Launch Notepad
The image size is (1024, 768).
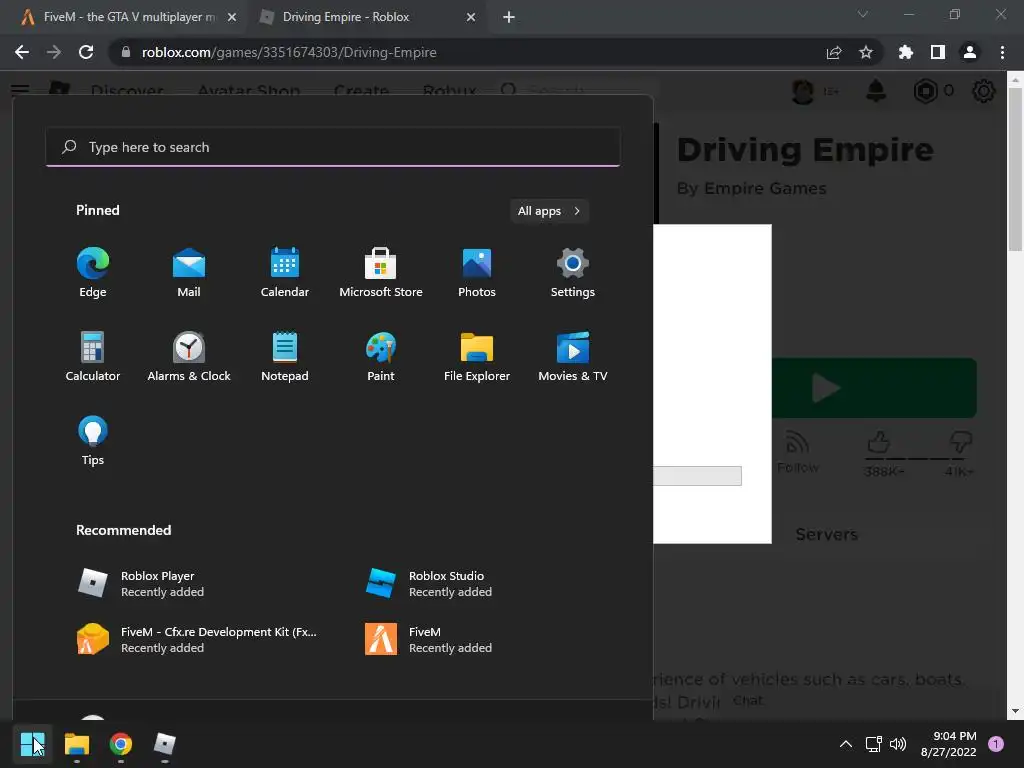[x=285, y=357]
